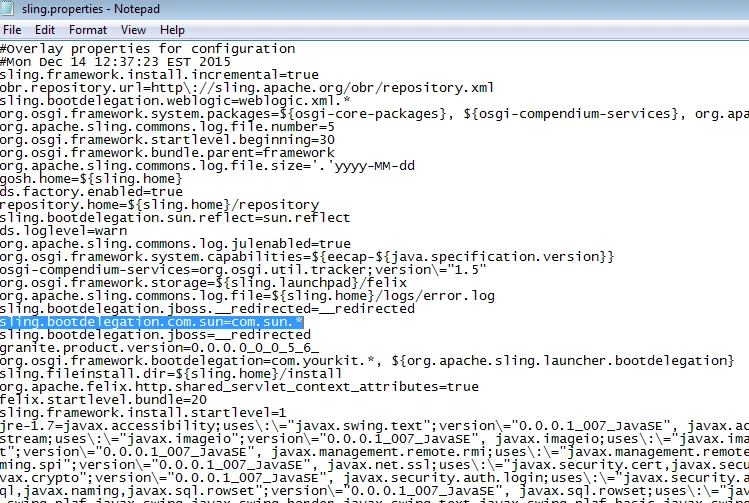
Task: Click the repository.home line
Action: tap(160, 204)
